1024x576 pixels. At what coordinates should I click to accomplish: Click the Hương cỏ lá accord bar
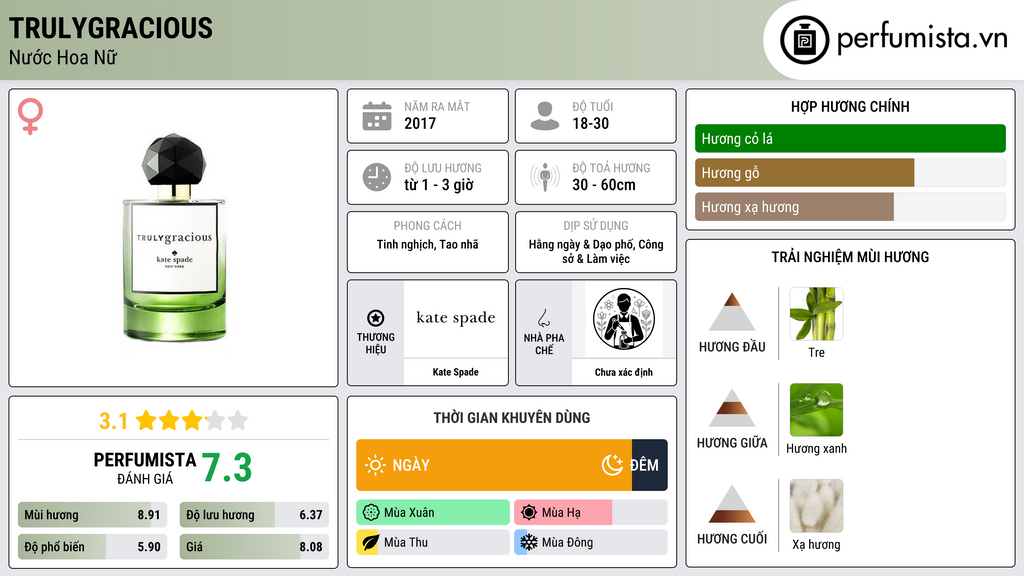850,138
